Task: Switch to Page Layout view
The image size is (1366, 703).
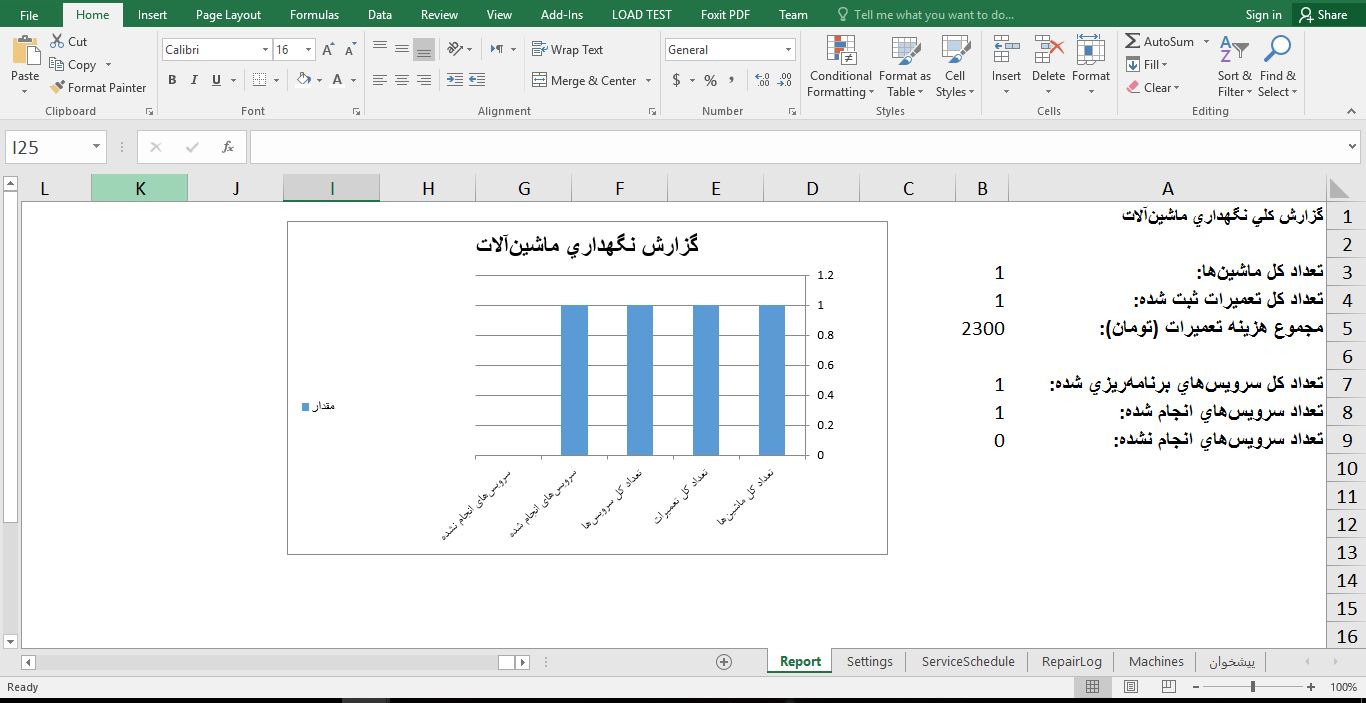Action: coord(1131,687)
